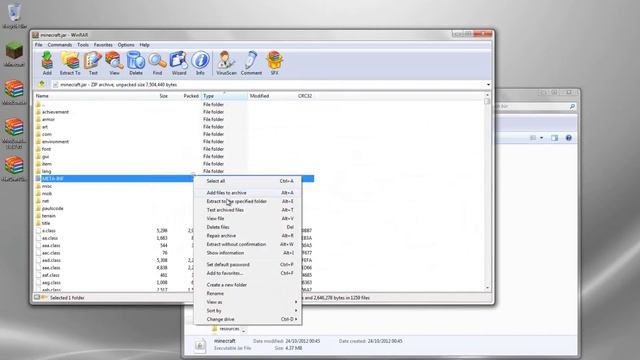Choose Create a new folder
The image size is (640, 360).
(x=248, y=285)
